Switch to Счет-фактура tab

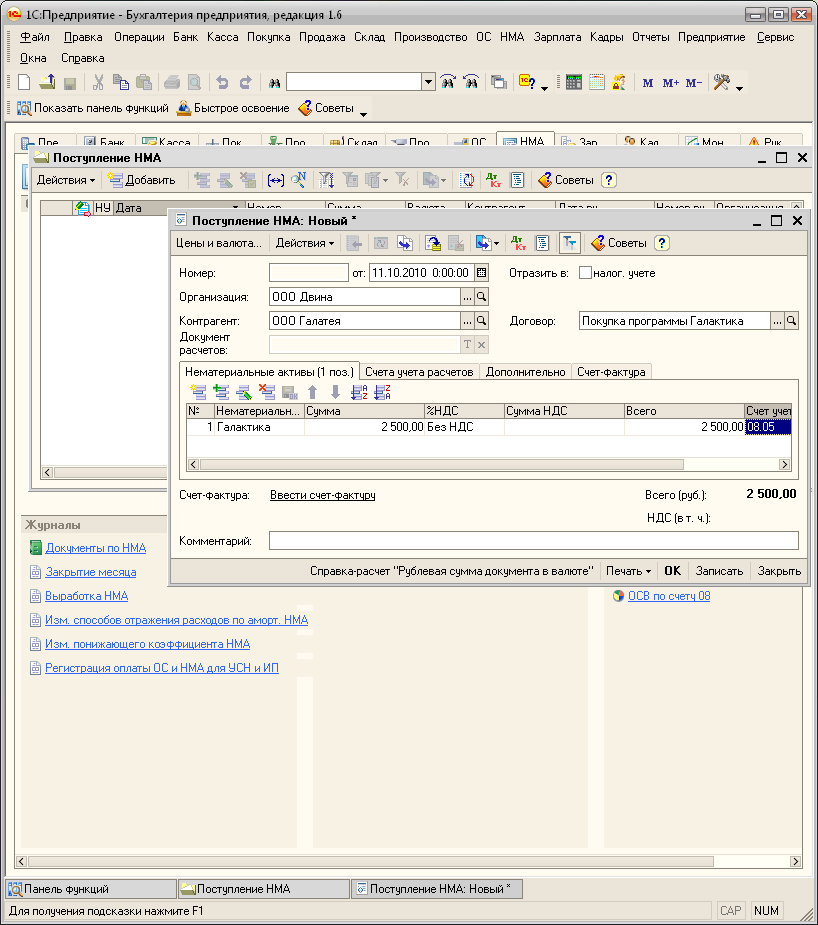tap(611, 372)
